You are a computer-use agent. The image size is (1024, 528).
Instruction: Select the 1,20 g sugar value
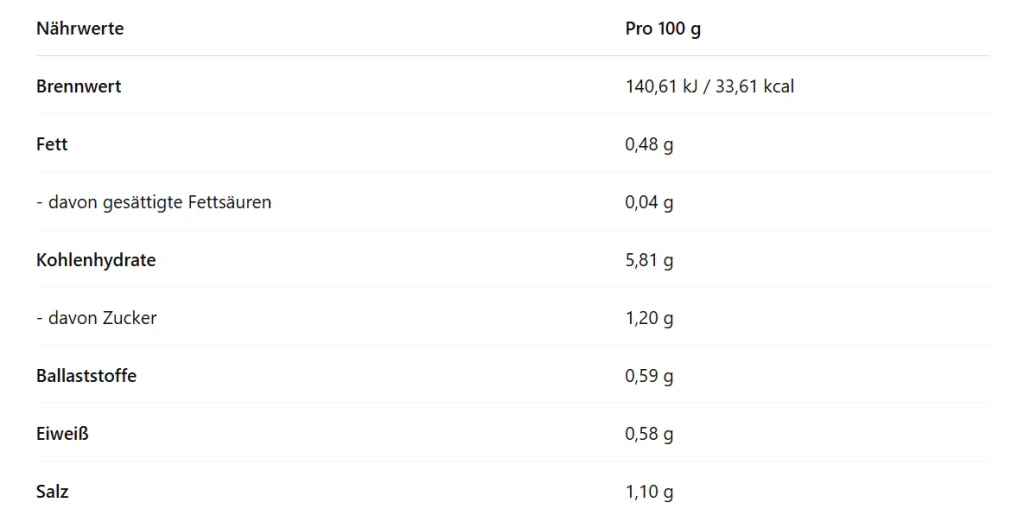[x=649, y=319]
